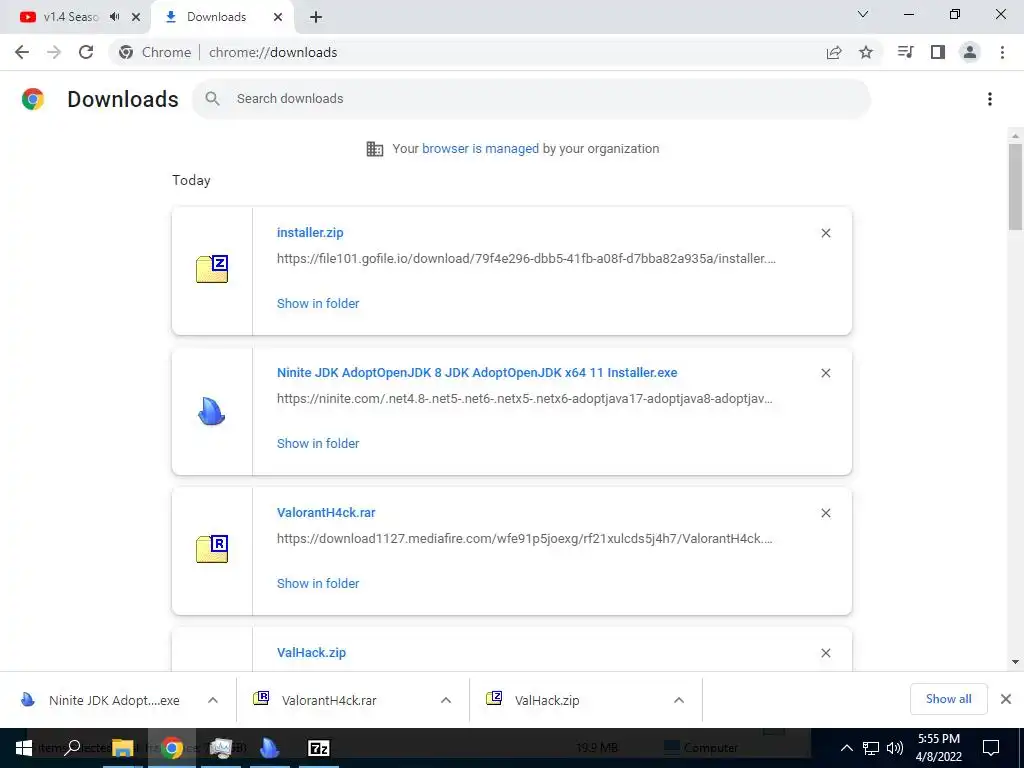Screen dimensions: 1024x768
Task: Show ValorantH4ck.rar in folder
Action: [318, 583]
